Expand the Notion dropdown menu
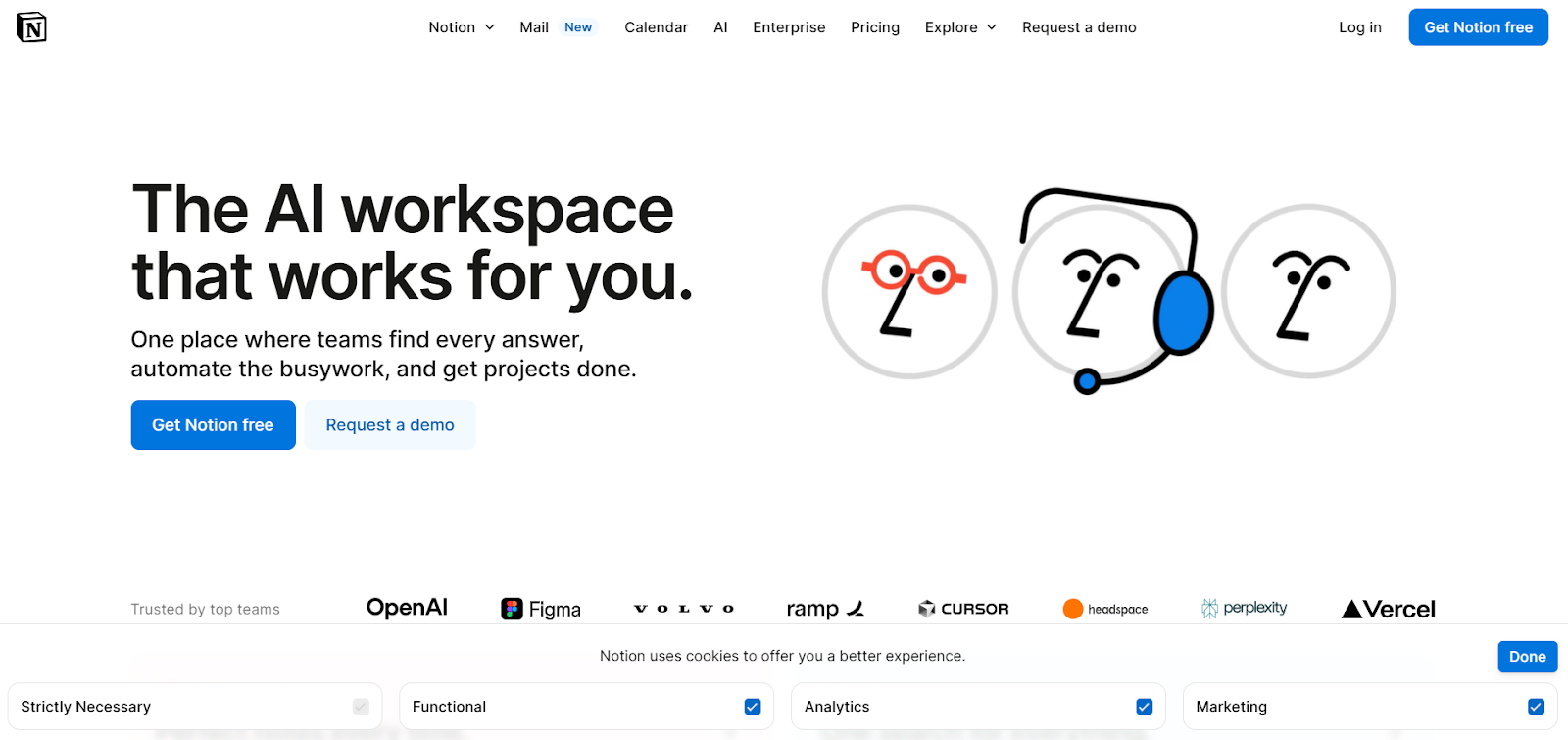The width and height of the screenshot is (1568, 740). [x=462, y=27]
